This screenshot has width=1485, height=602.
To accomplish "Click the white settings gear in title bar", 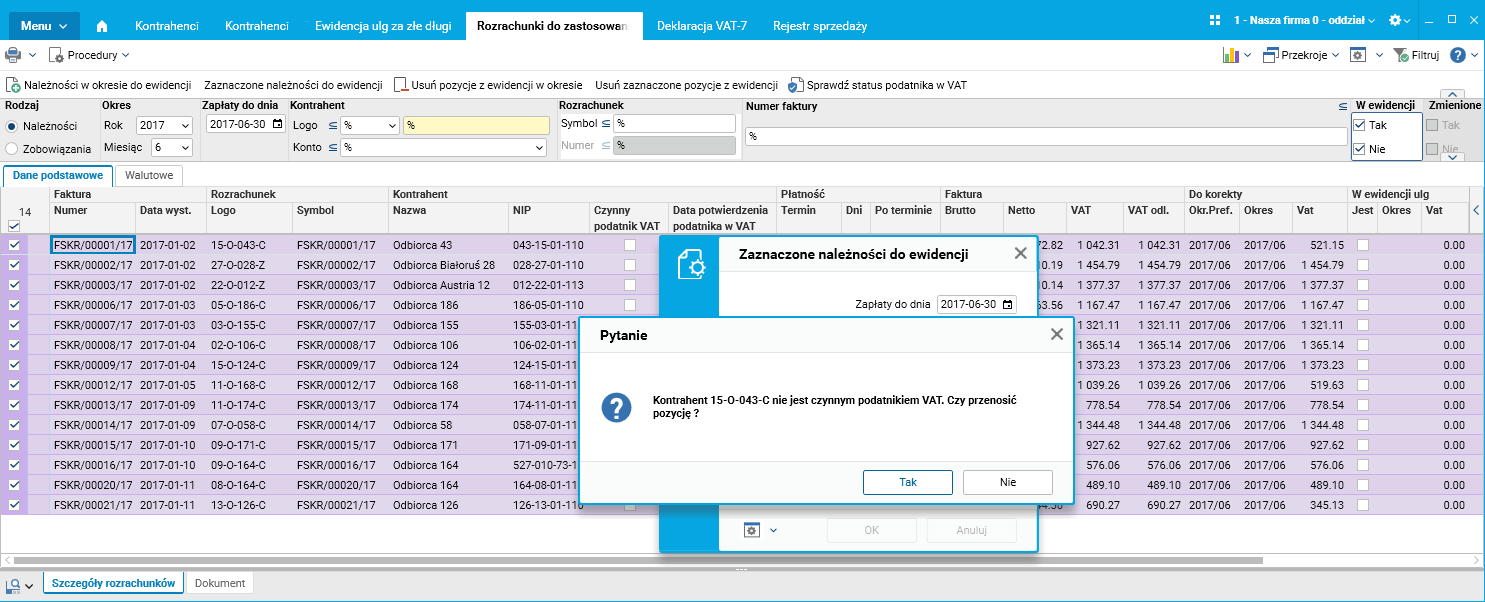I will click(x=1395, y=20).
